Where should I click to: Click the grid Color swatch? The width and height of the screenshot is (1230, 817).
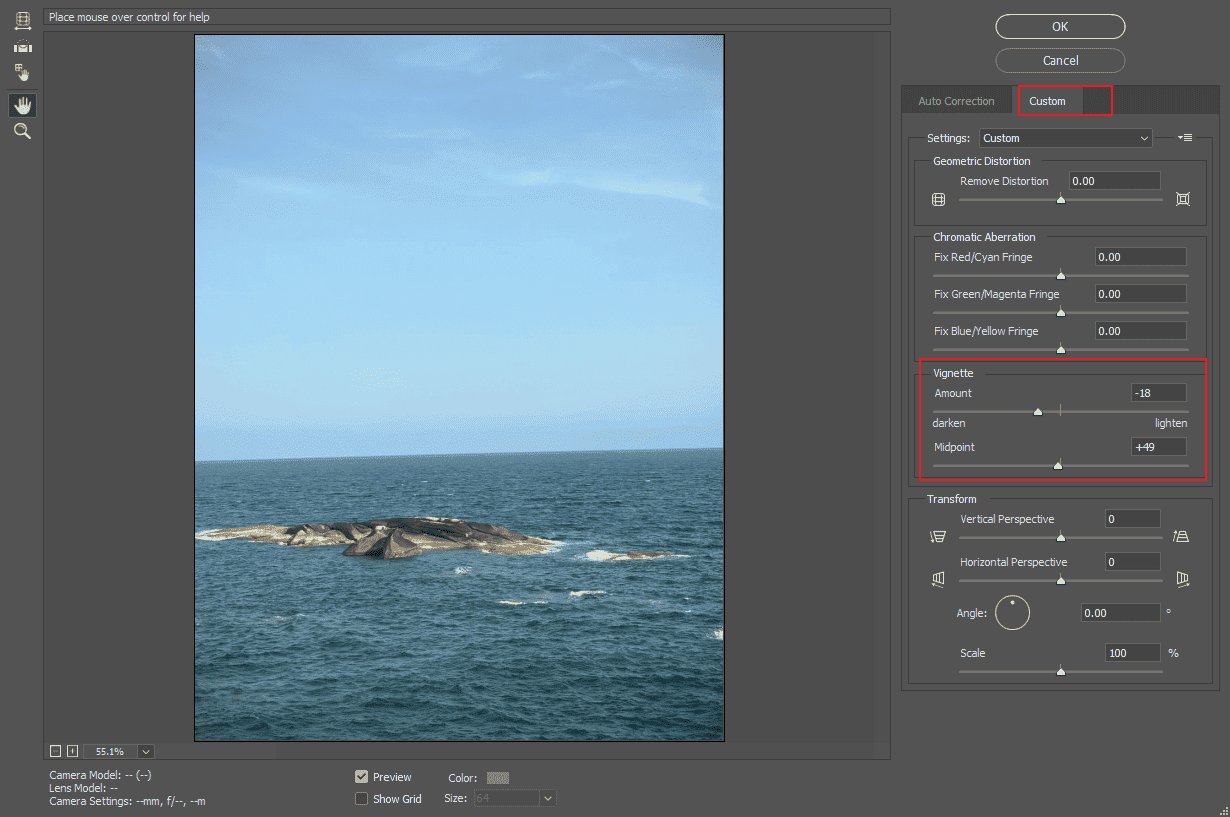tap(497, 777)
